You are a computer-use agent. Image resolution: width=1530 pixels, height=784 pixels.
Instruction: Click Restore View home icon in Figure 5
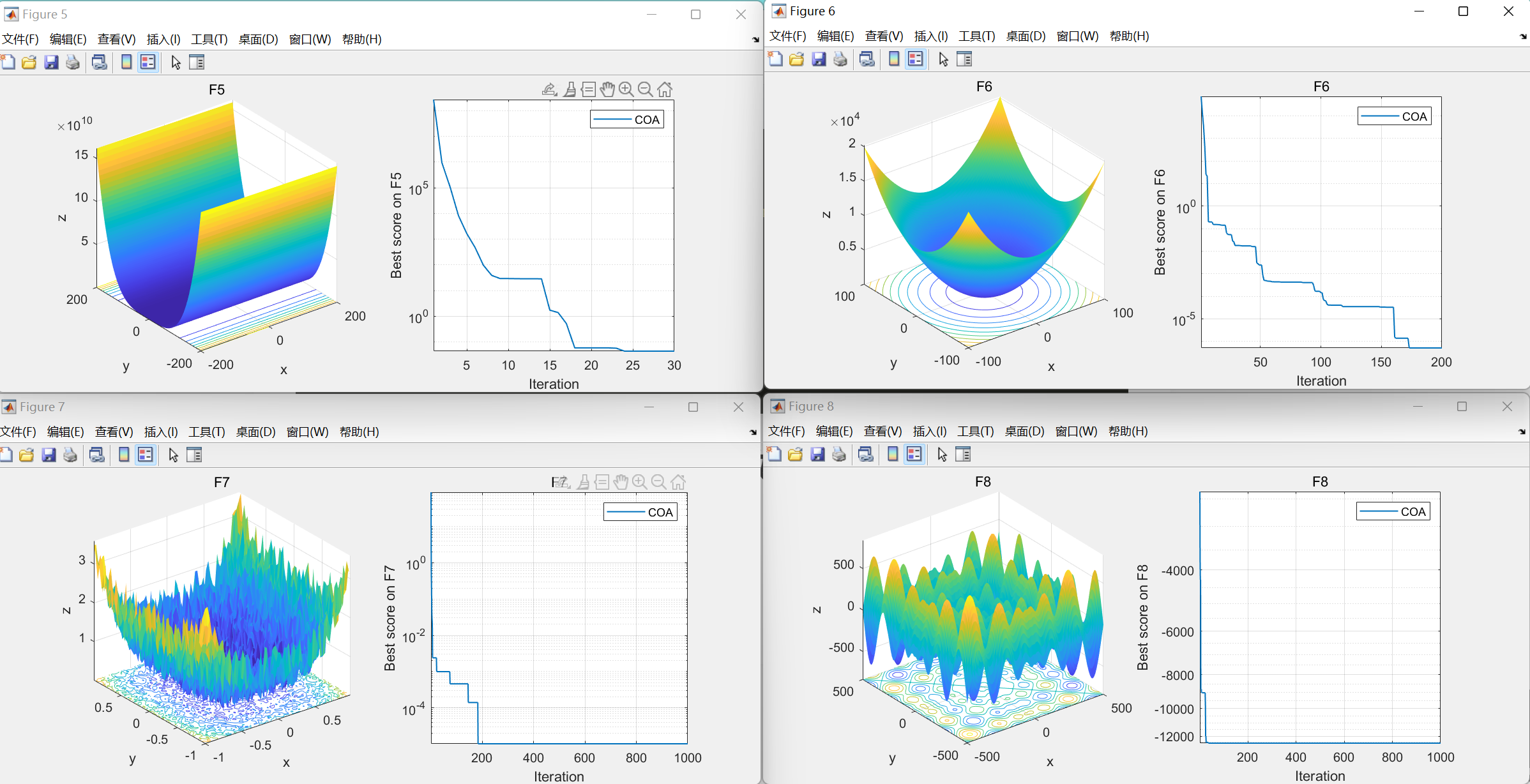coord(665,89)
